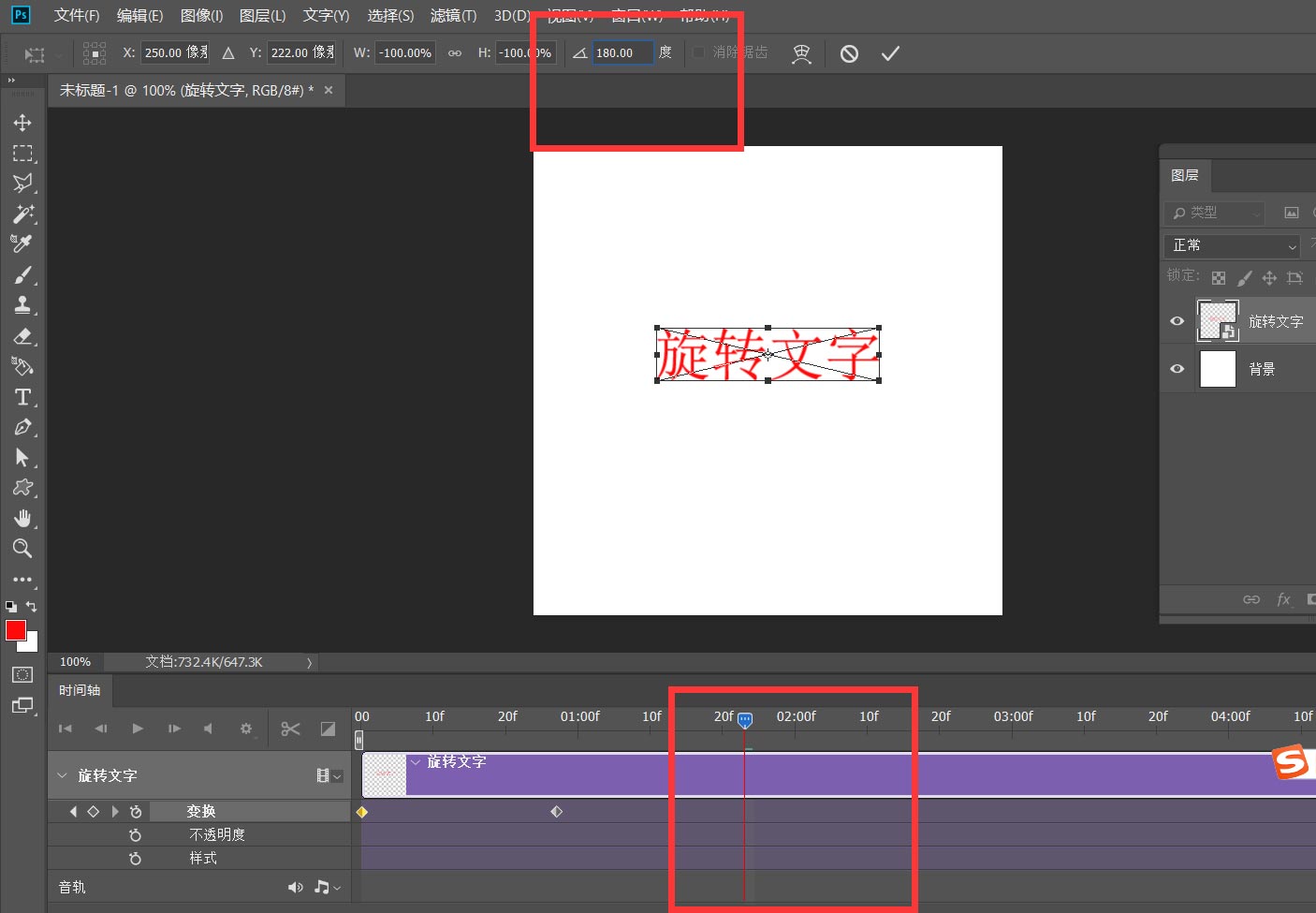Switch to the 时间轴 tab
The image size is (1316, 913).
point(80,690)
